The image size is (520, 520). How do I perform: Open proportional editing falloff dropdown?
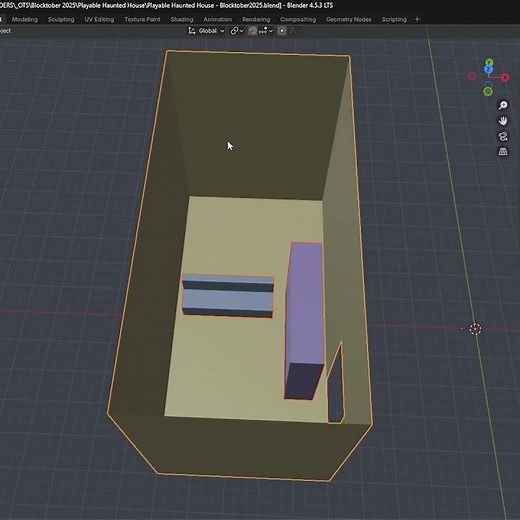pos(296,31)
